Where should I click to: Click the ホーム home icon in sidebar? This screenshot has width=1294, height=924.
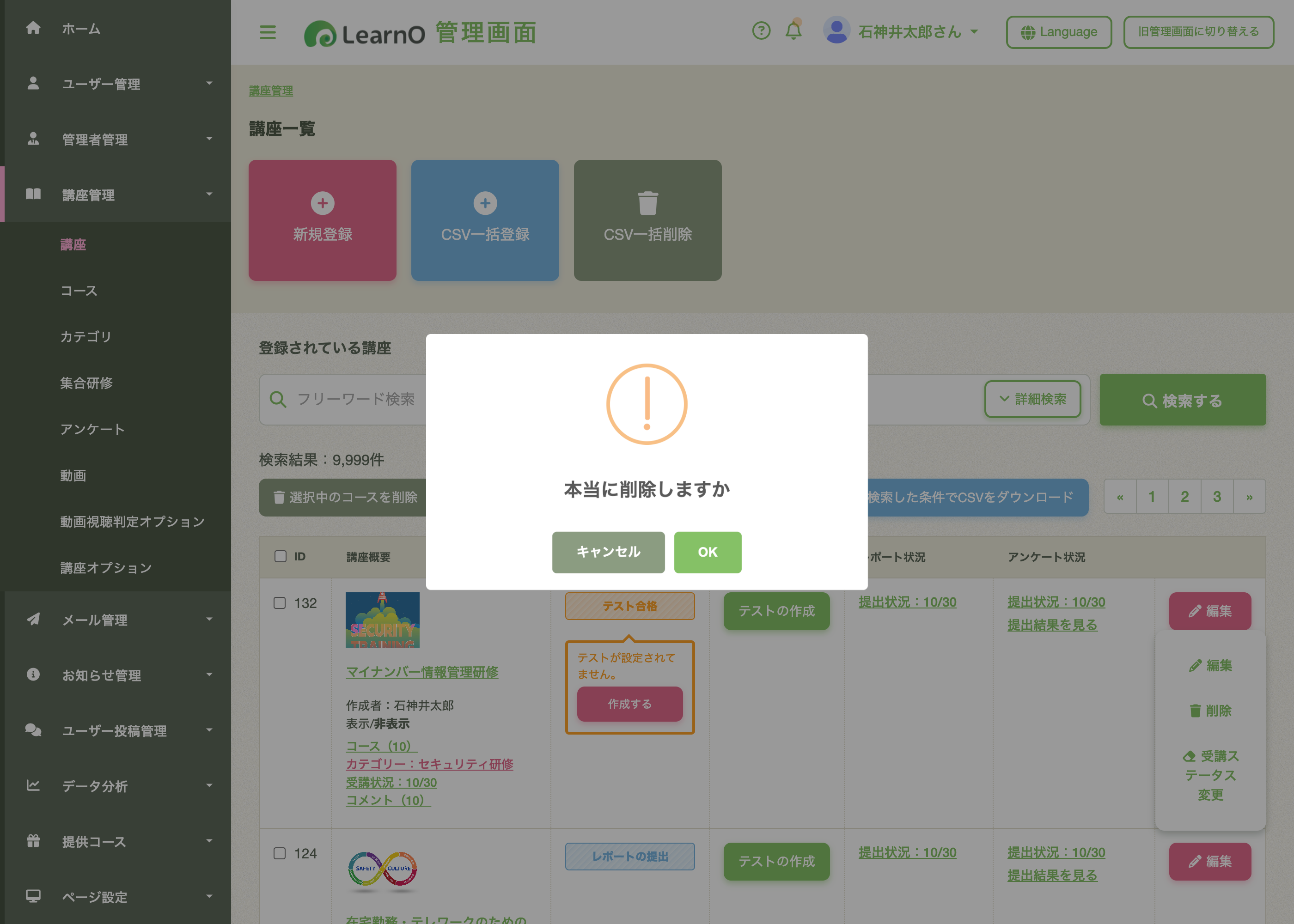[x=34, y=29]
